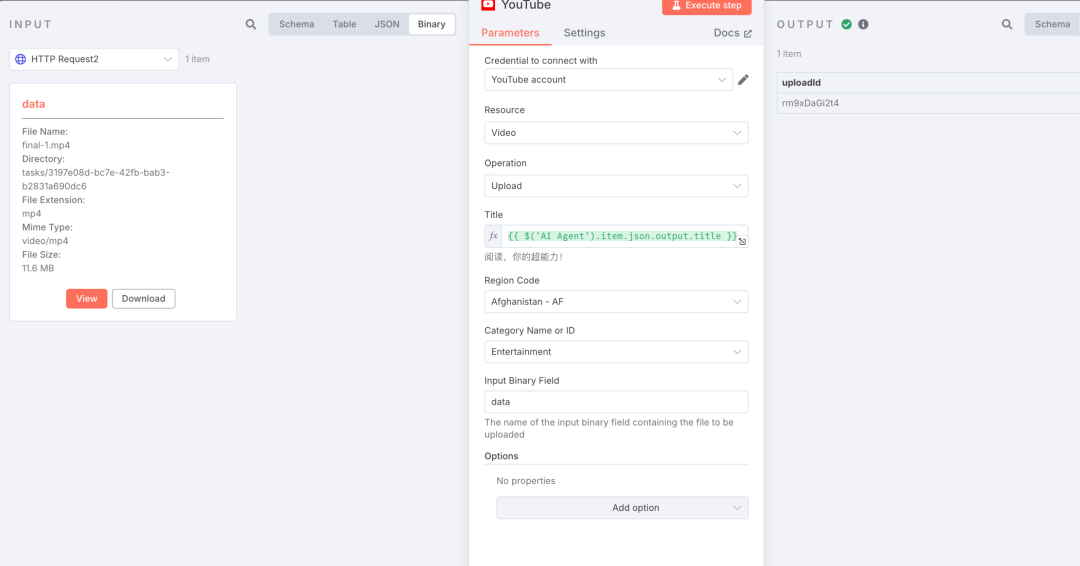1080x566 pixels.
Task: Click the OUTPUT panel search icon
Action: (1007, 24)
